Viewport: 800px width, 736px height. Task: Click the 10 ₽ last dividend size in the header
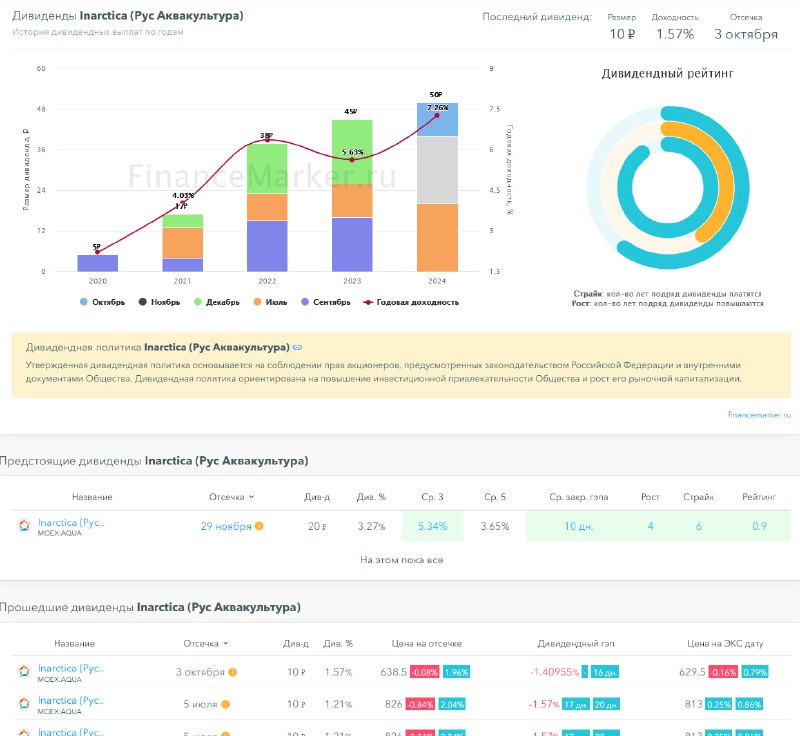point(622,34)
